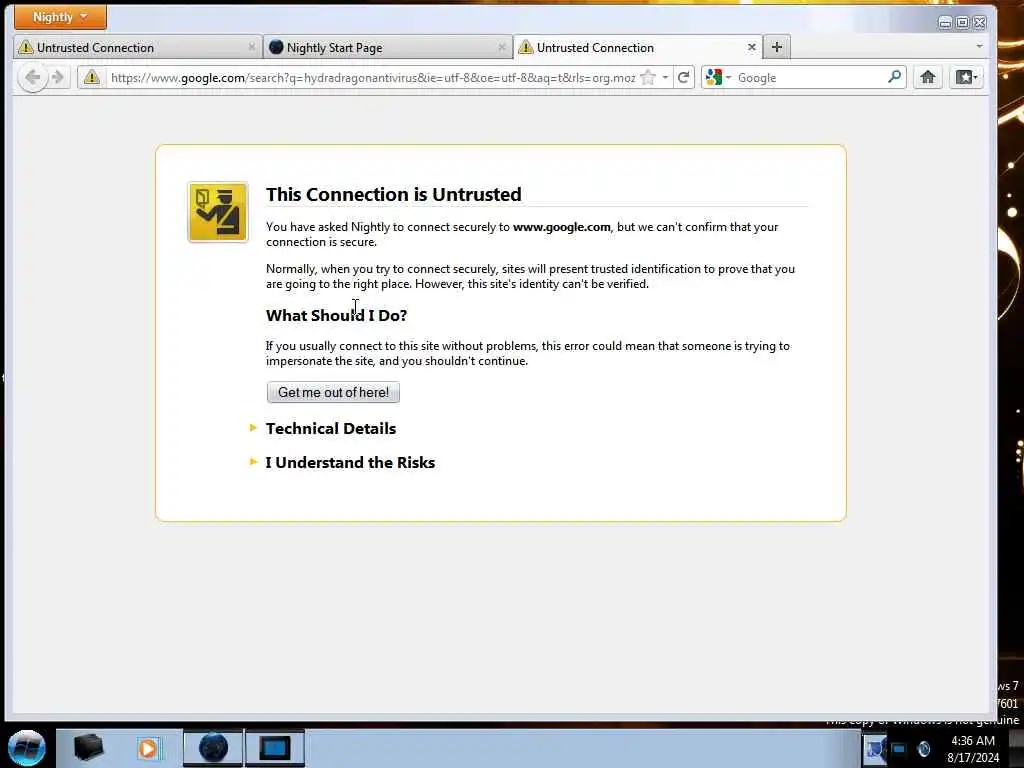Go to the home page
This screenshot has width=1024, height=768.
tap(927, 77)
